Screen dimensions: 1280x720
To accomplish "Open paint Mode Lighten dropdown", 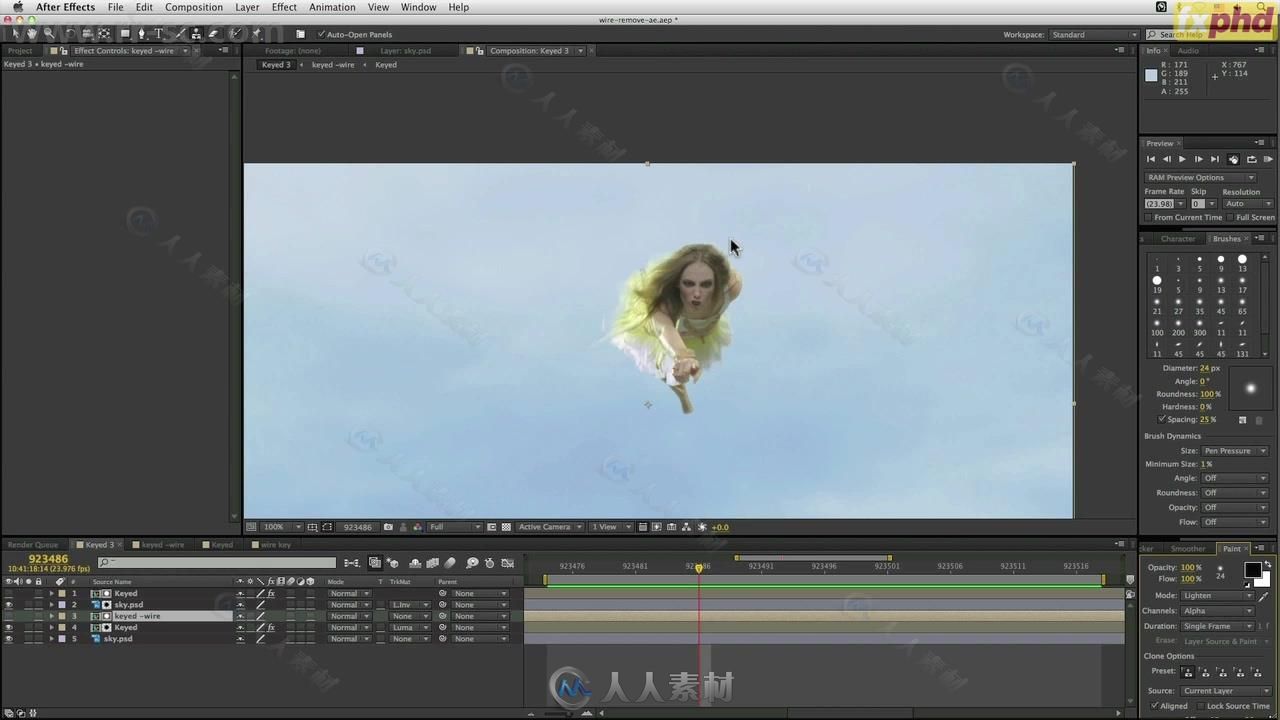I will 1217,595.
